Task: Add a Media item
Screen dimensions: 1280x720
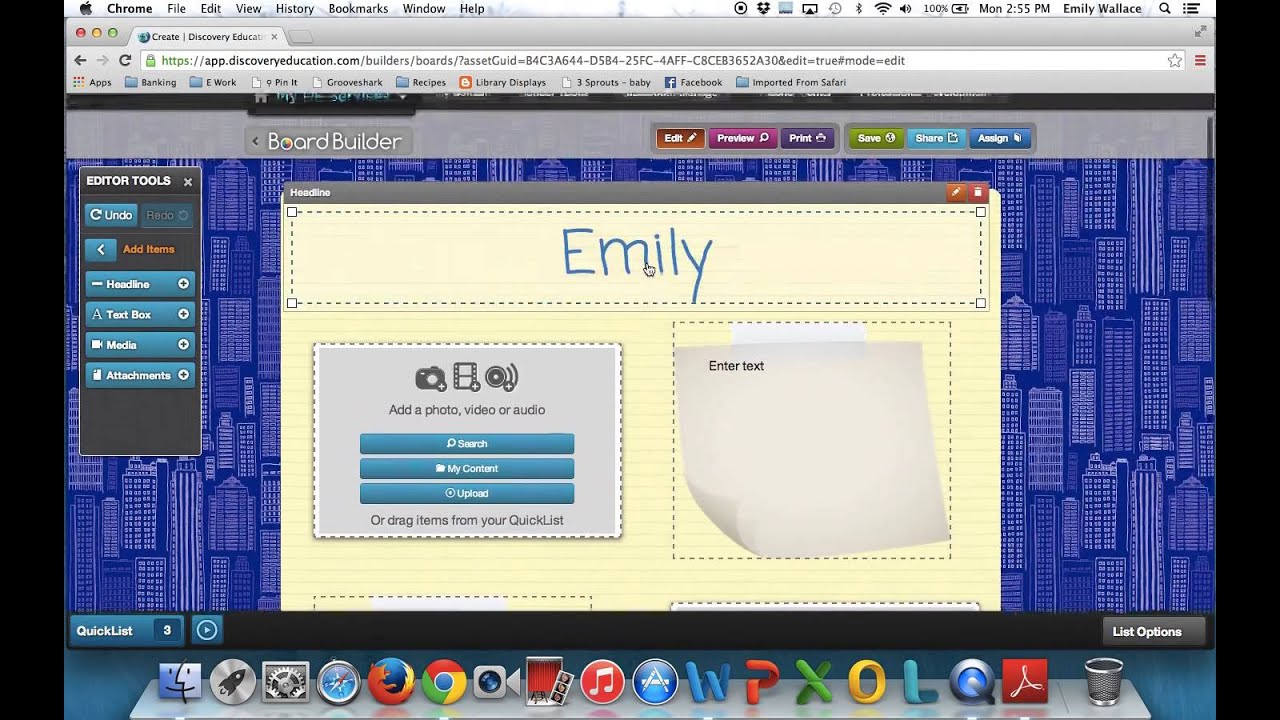Action: [140, 345]
